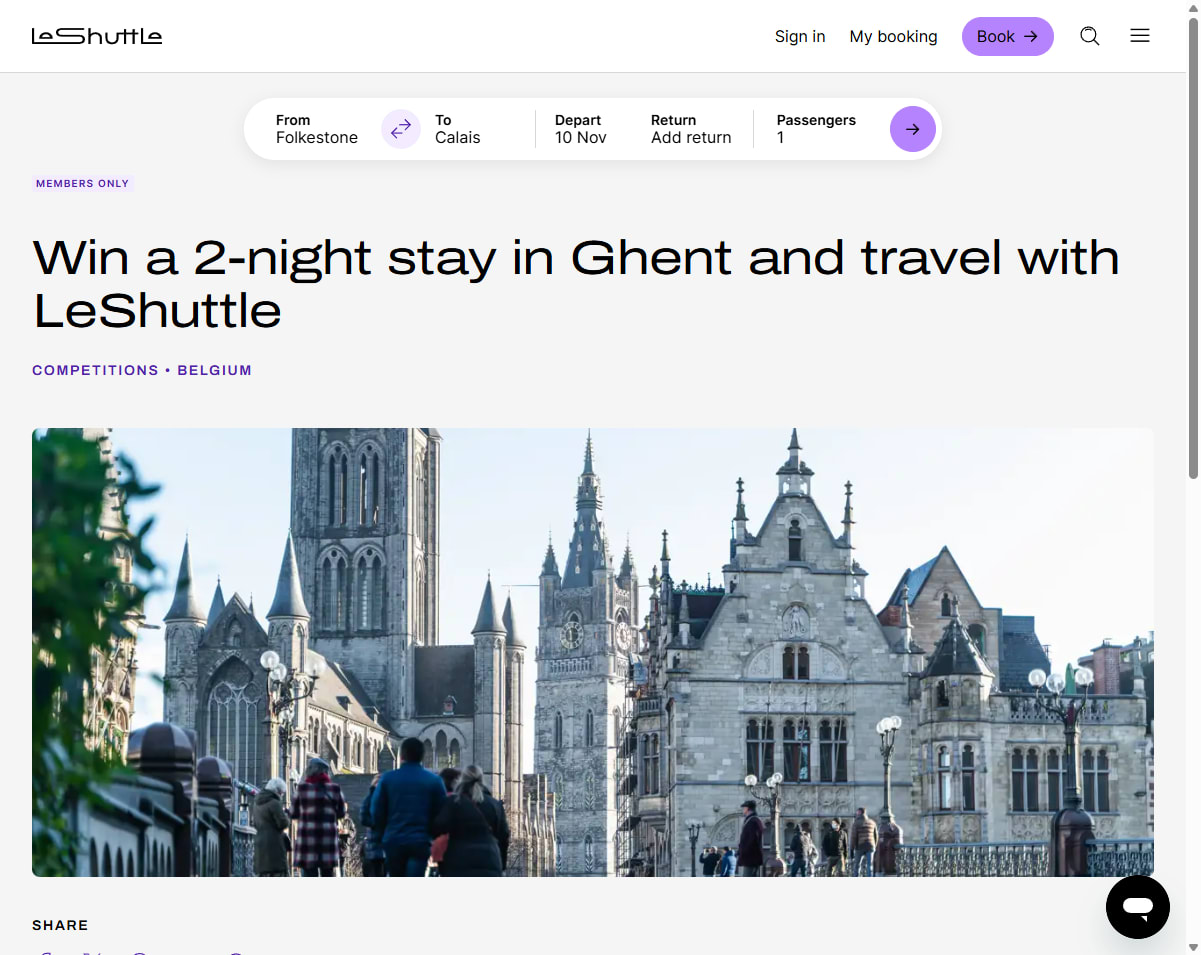1201x955 pixels.
Task: Select the To Calais field
Action: tap(458, 129)
